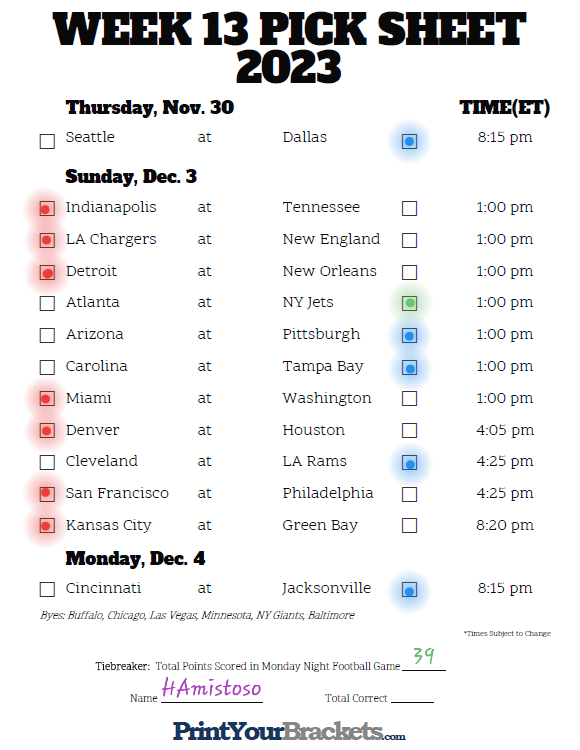This screenshot has height=750, width=580.
Task: Select the Washington checkbox
Action: (x=409, y=398)
